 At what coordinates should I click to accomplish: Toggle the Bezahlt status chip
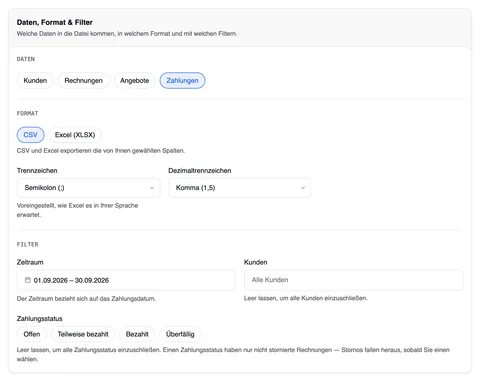pos(137,334)
